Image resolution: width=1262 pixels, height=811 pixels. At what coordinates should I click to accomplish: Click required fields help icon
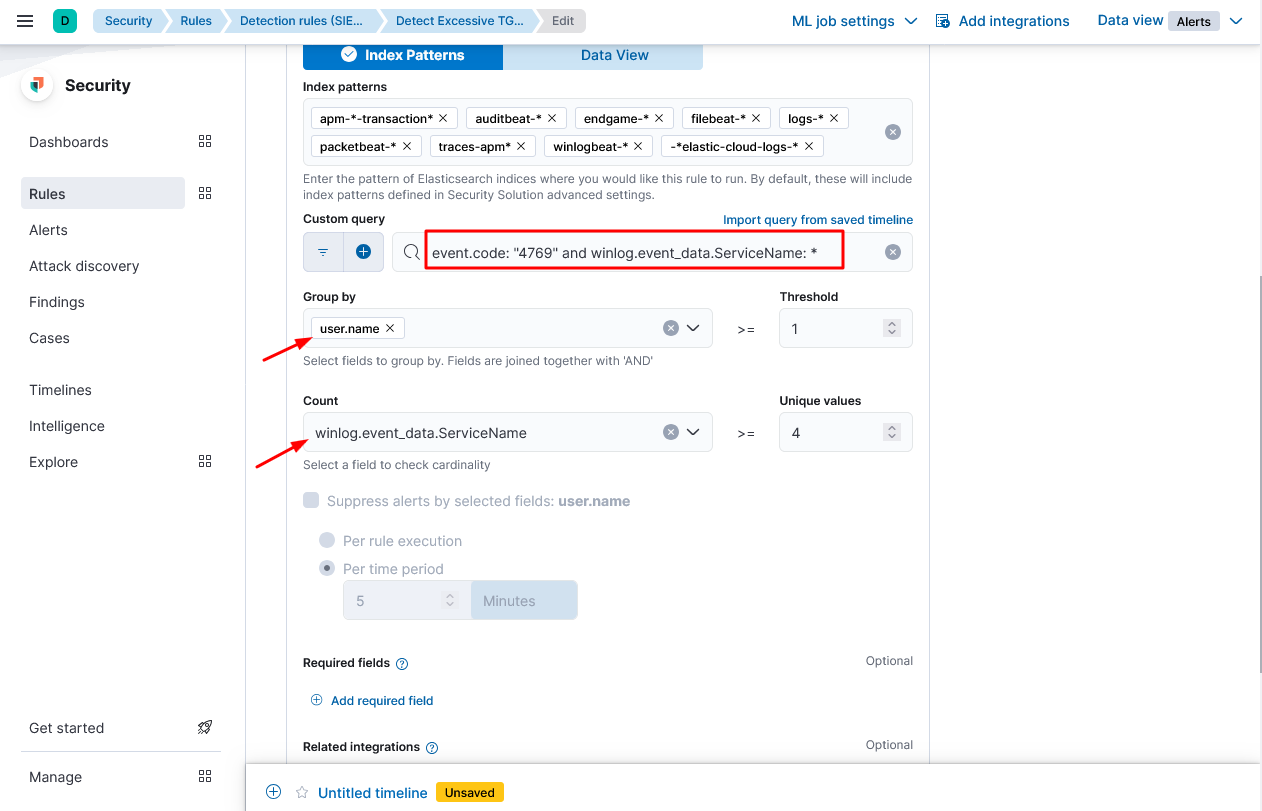[402, 664]
